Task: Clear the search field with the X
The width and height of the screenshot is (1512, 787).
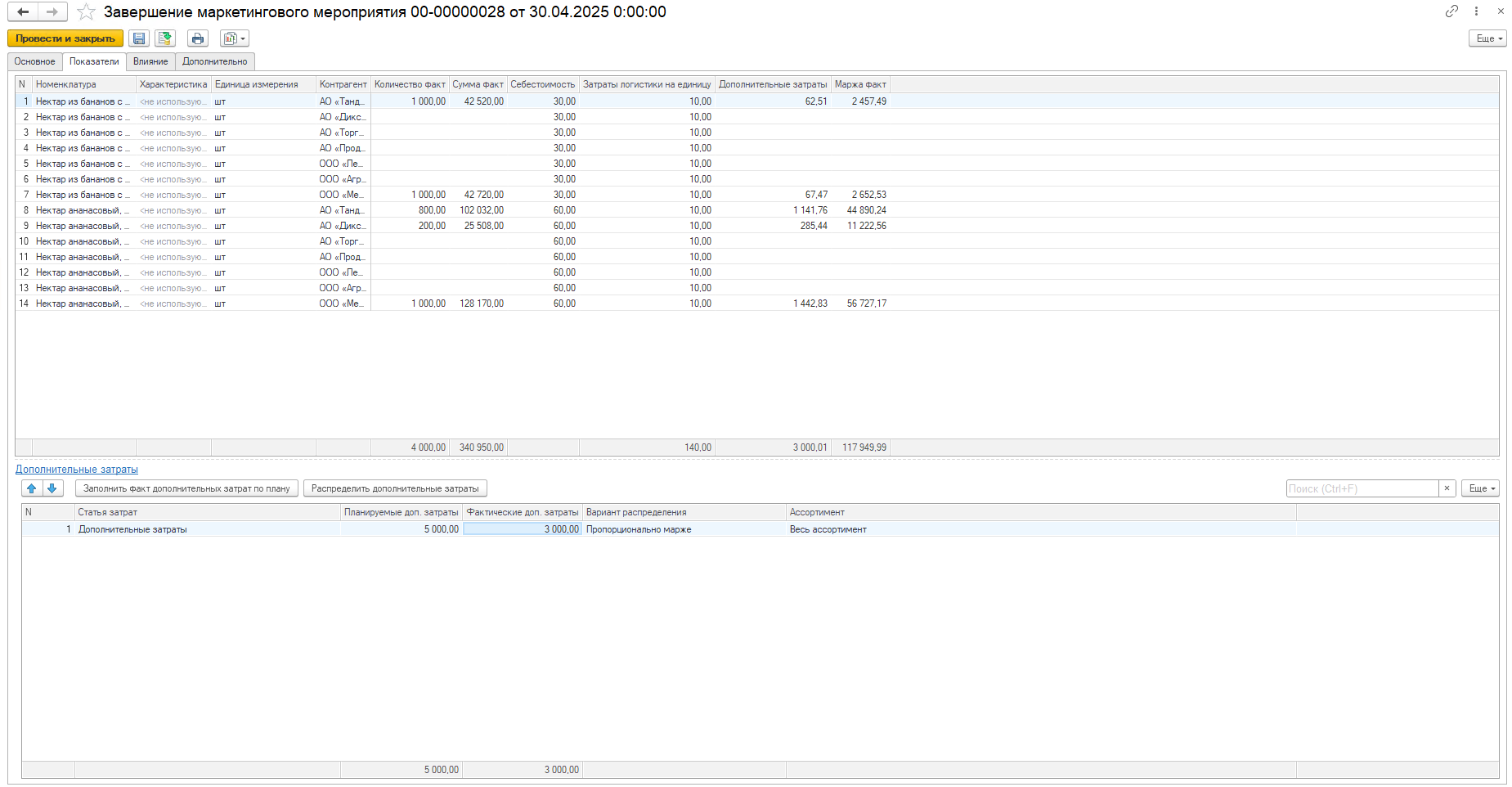Action: click(x=1447, y=488)
